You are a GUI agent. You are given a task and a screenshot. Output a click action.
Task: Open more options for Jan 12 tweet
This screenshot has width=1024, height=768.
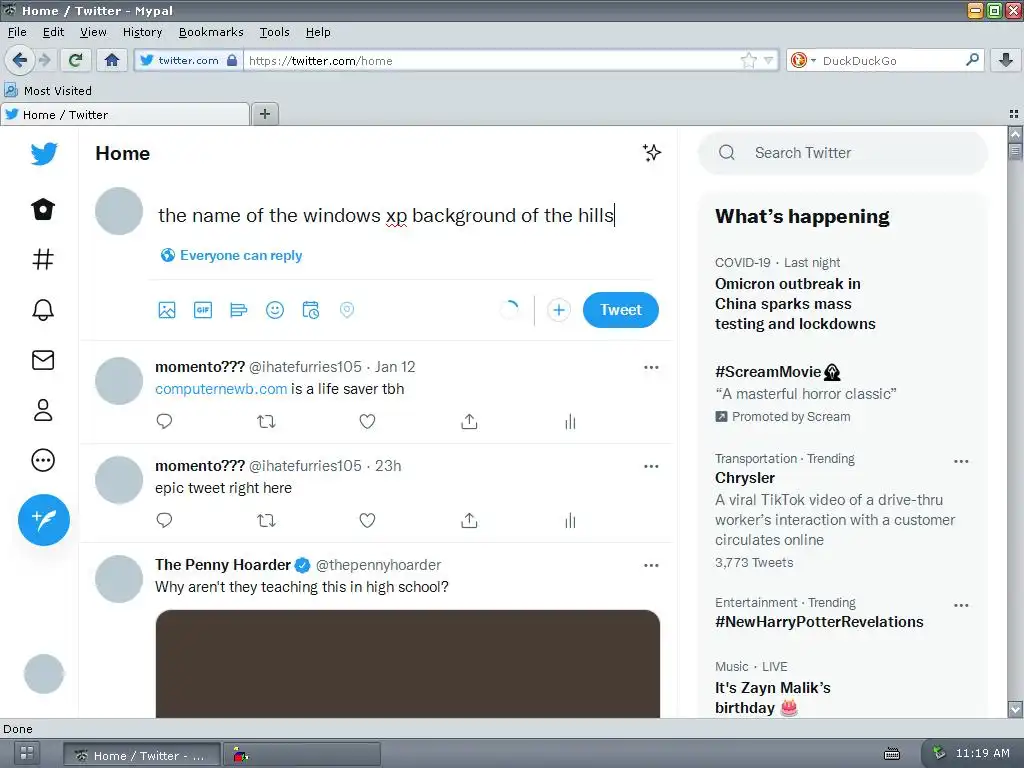coord(651,368)
